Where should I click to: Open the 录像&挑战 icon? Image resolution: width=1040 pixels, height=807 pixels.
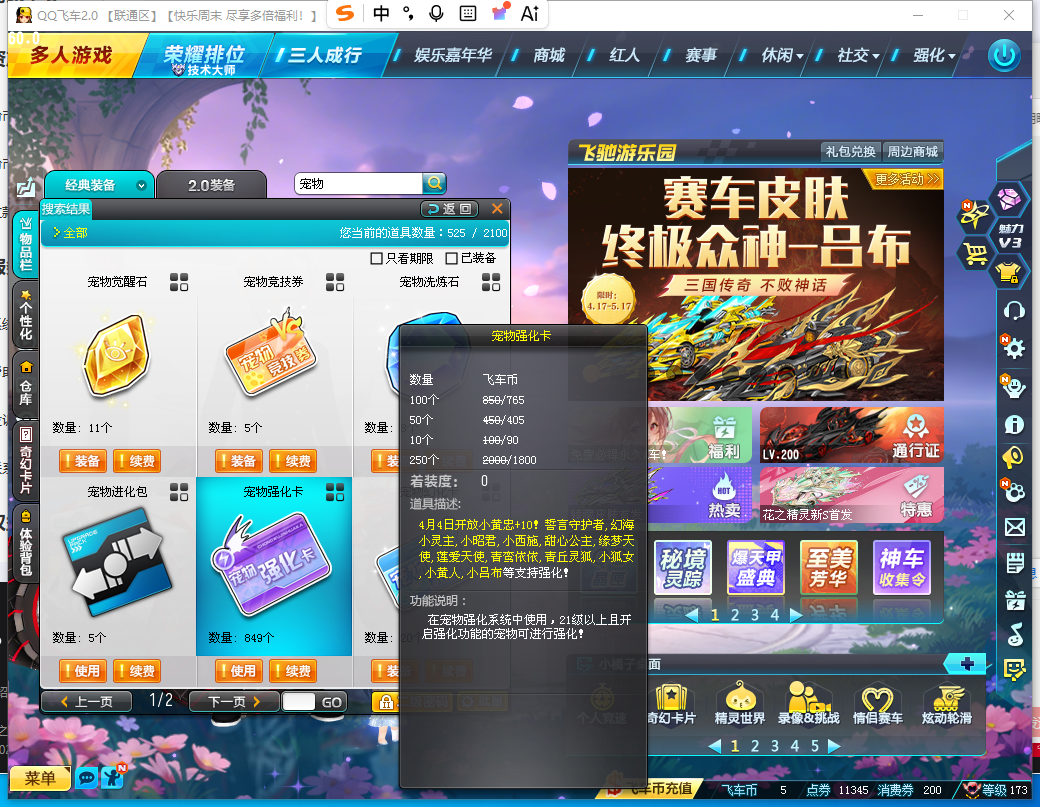(x=809, y=704)
